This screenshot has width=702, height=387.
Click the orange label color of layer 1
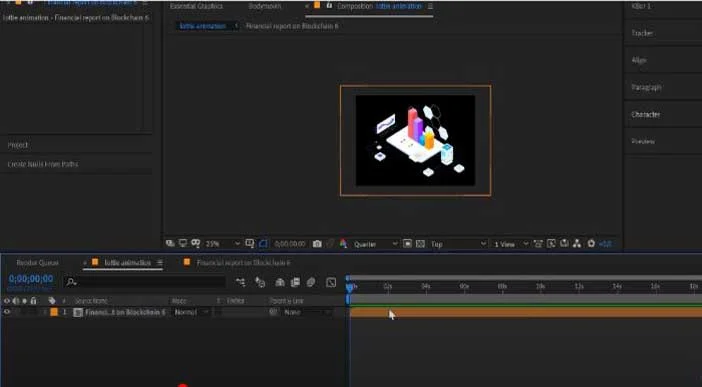pos(54,312)
